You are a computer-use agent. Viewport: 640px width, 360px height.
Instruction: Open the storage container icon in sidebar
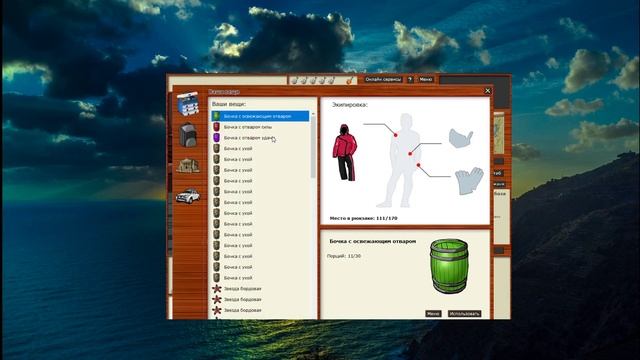pyautogui.click(x=188, y=104)
